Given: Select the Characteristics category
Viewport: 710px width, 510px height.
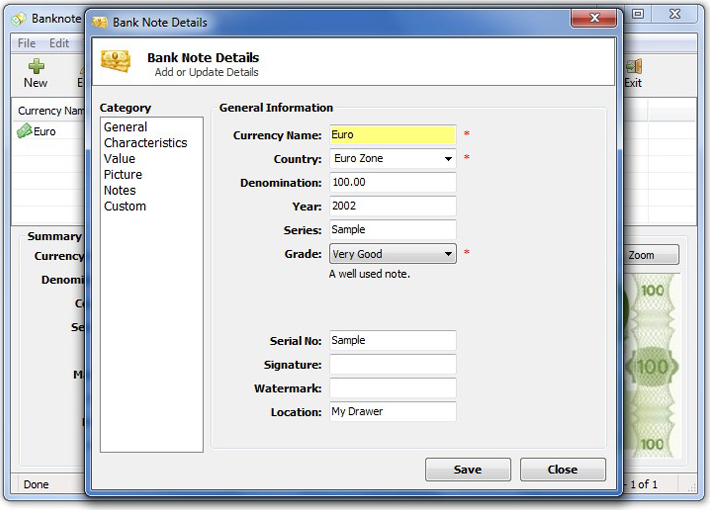Looking at the screenshot, I should tap(145, 143).
